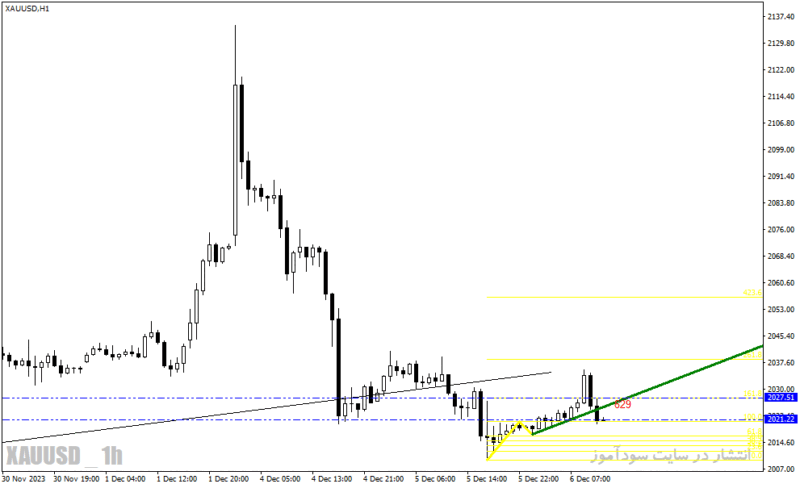Click the 2076.00 price axis label
800x488 pixels.
tap(781, 229)
